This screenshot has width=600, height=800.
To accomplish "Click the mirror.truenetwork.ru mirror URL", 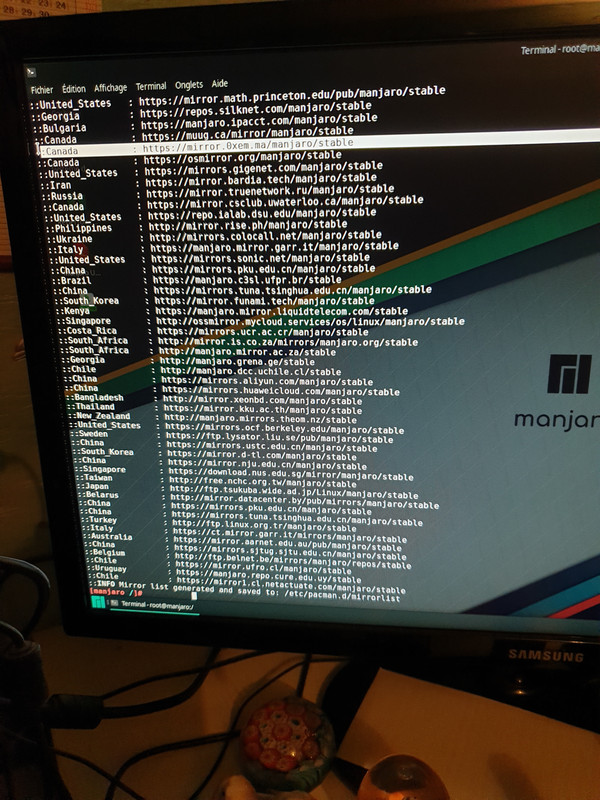I will click(270, 191).
